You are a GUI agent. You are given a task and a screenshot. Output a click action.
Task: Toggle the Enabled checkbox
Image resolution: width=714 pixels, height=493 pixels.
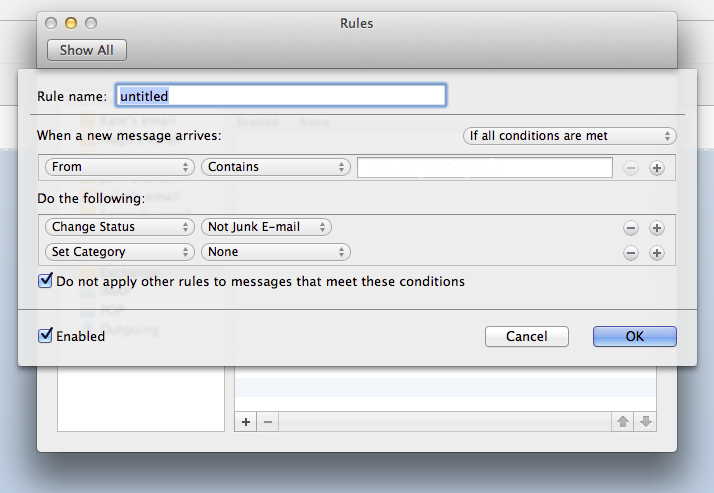tap(45, 335)
